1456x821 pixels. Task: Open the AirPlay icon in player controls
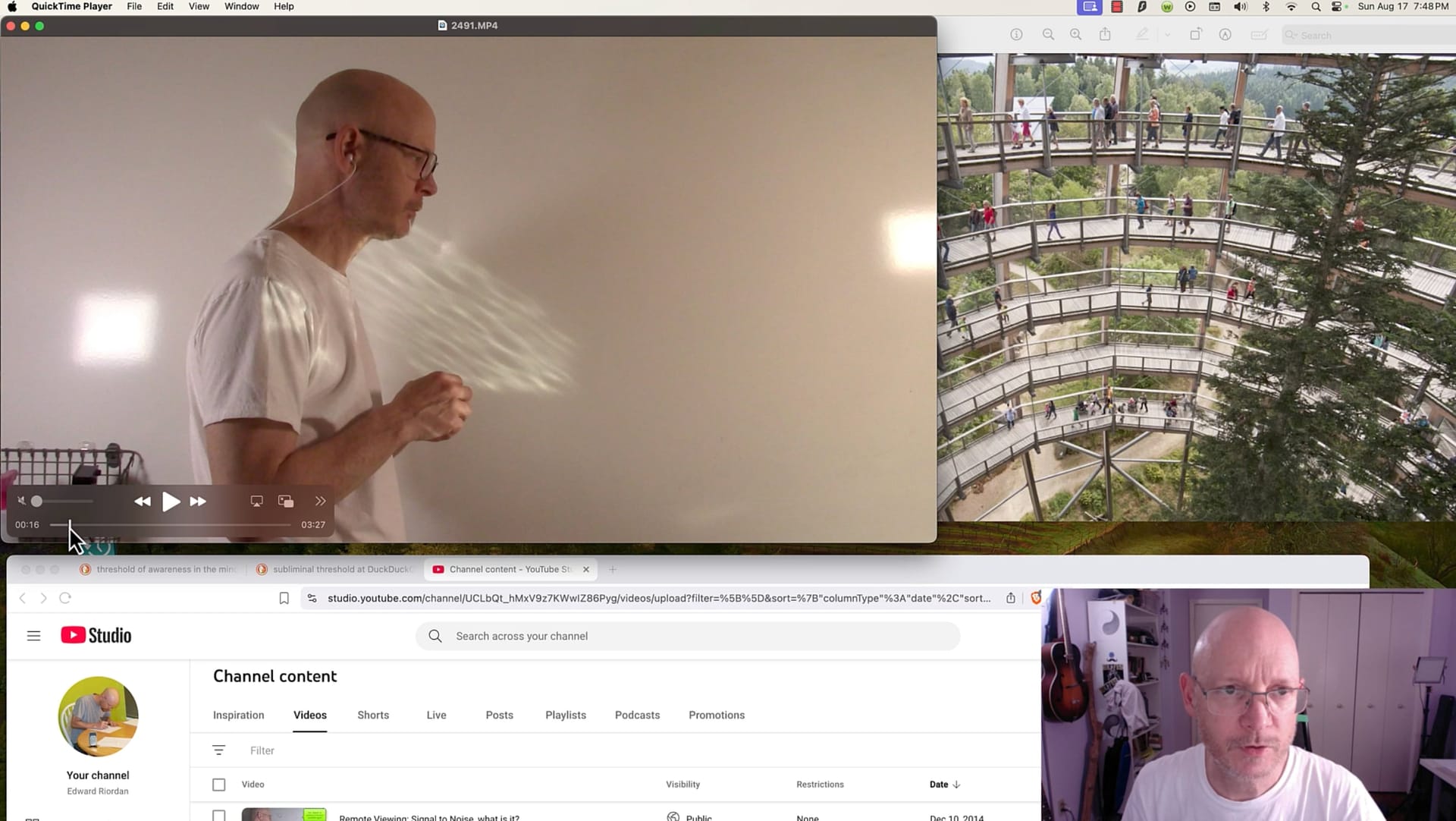[x=257, y=502]
